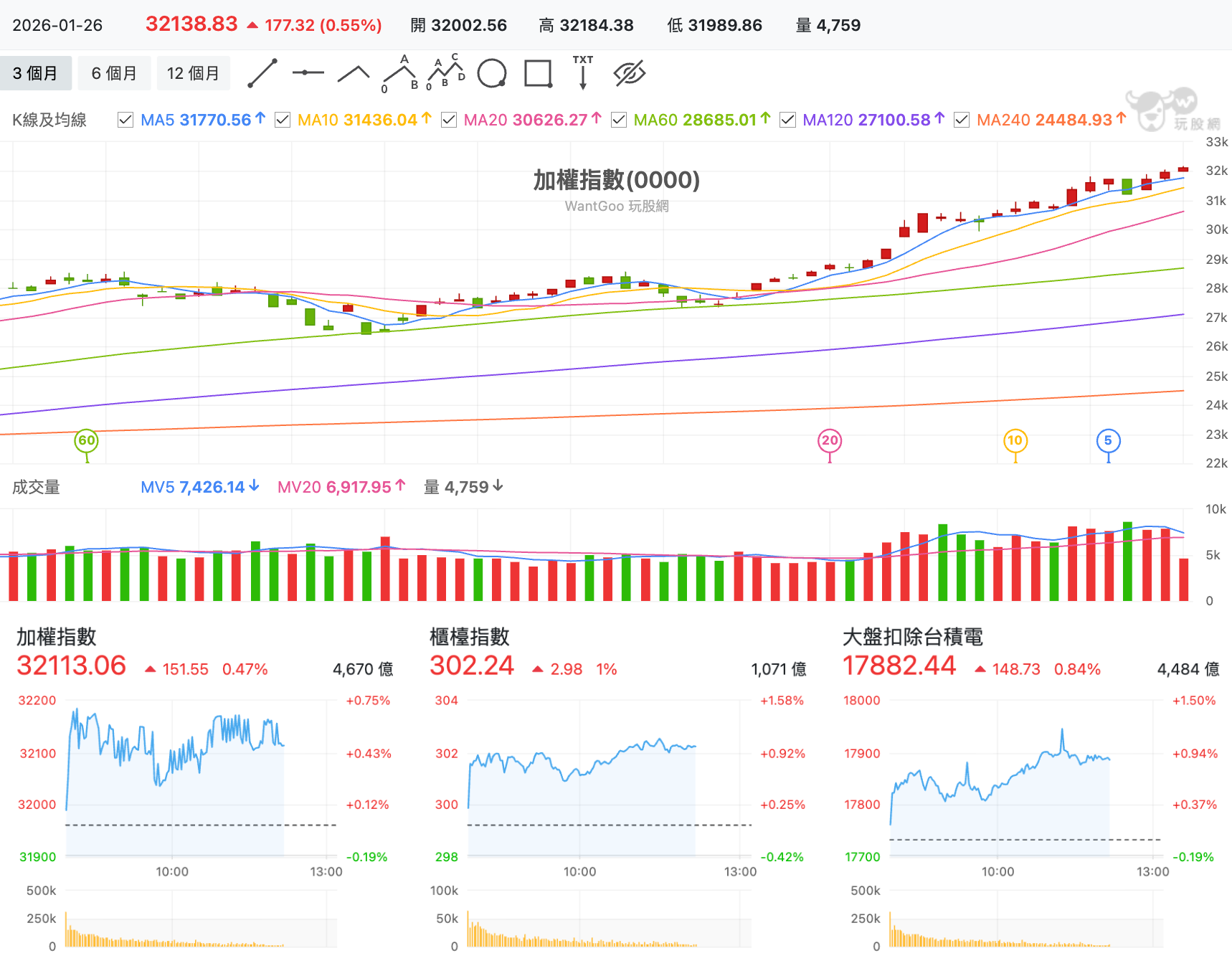Pick the ABC three-point wave tool
The height and width of the screenshot is (966, 1232).
(400, 73)
